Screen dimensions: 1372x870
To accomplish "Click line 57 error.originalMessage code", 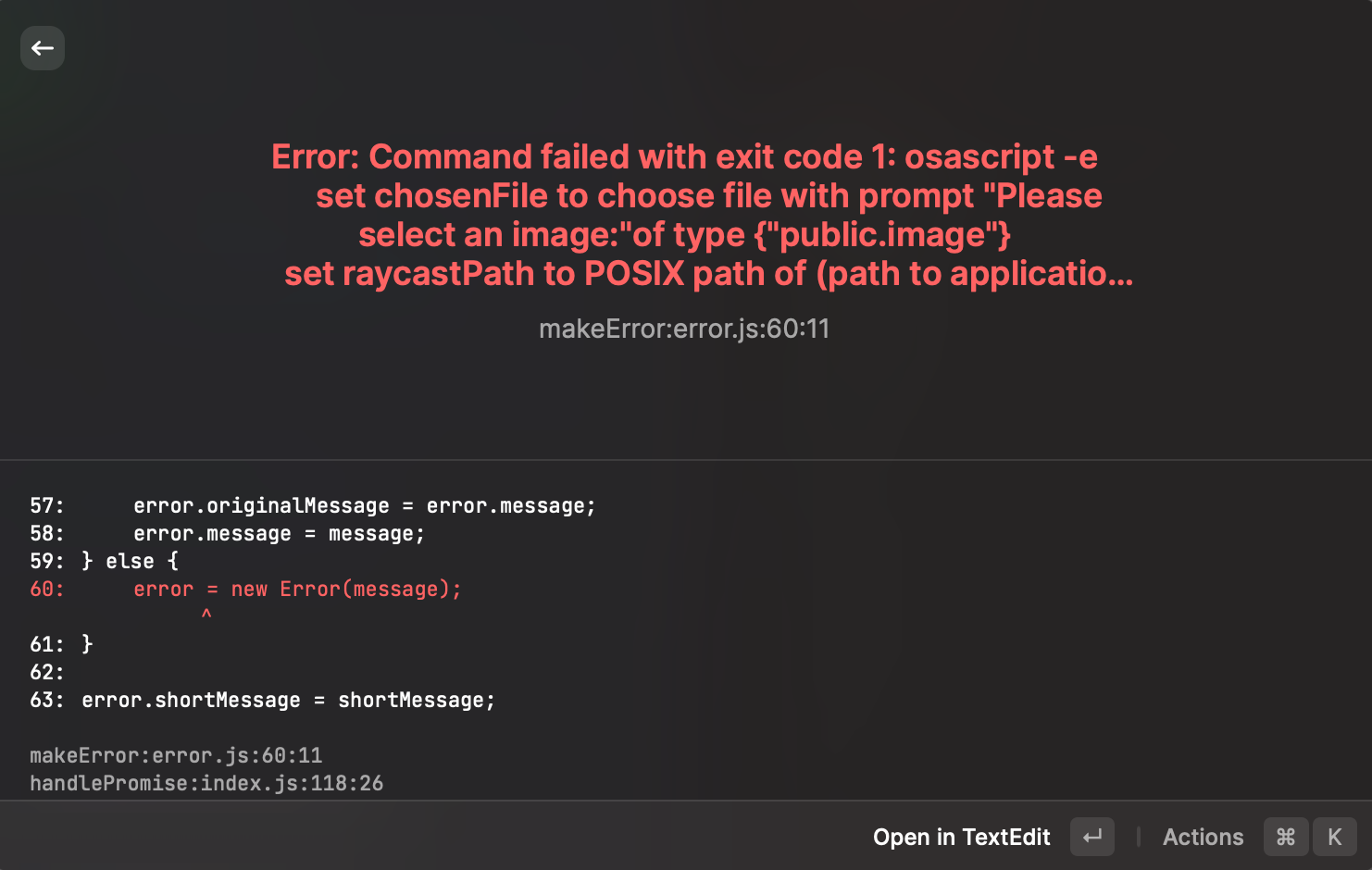I will click(363, 505).
